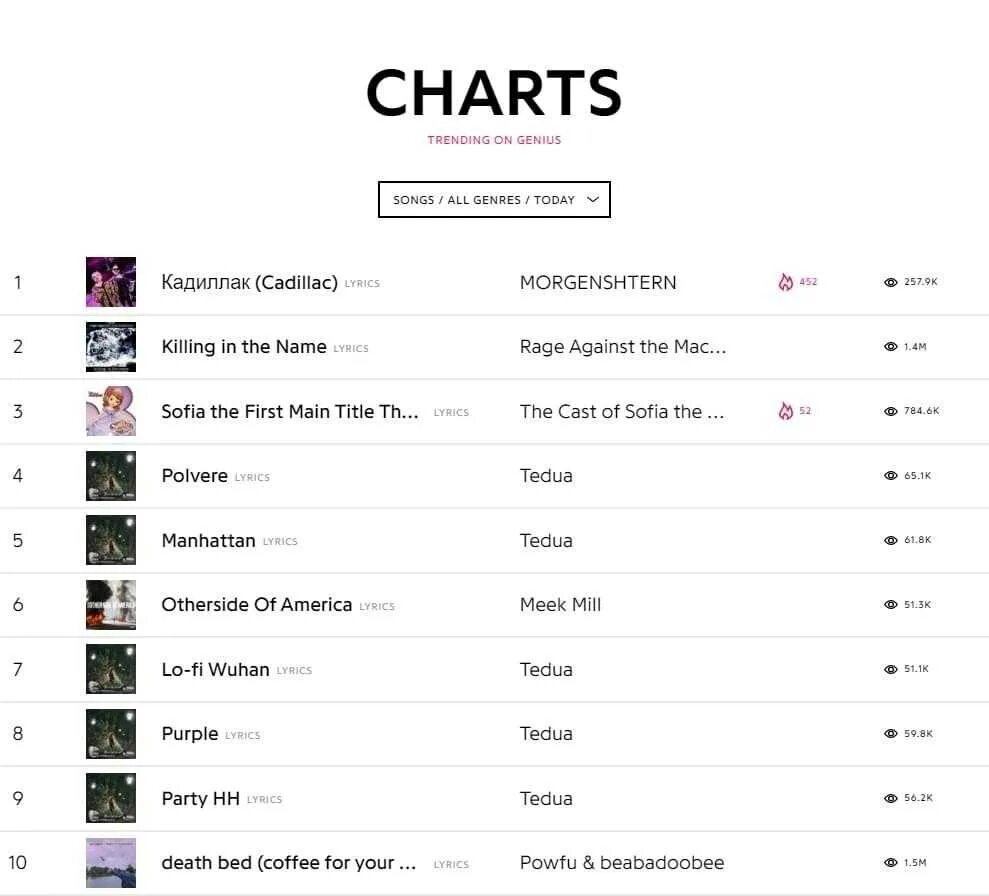989x896 pixels.
Task: Click the eye views icon for Polvere
Action: pyautogui.click(x=890, y=476)
